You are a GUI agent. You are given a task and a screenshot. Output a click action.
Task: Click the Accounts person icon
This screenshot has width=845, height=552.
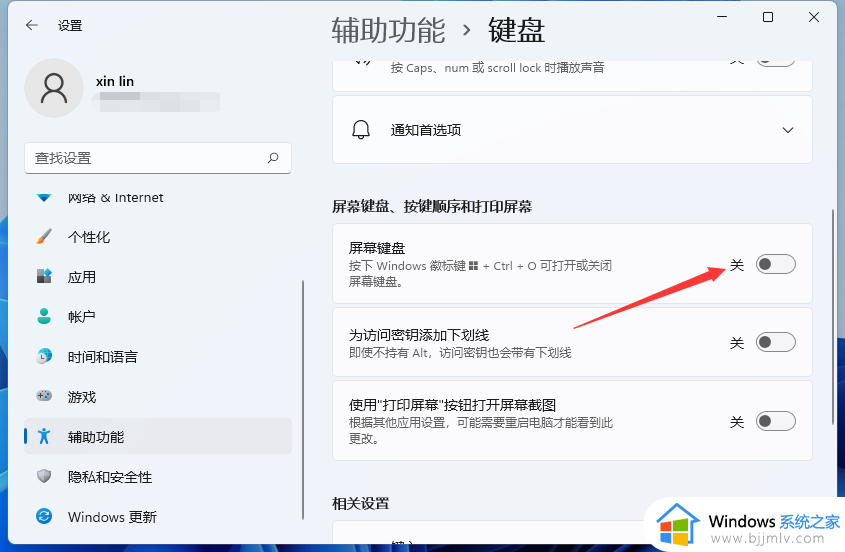click(x=44, y=316)
